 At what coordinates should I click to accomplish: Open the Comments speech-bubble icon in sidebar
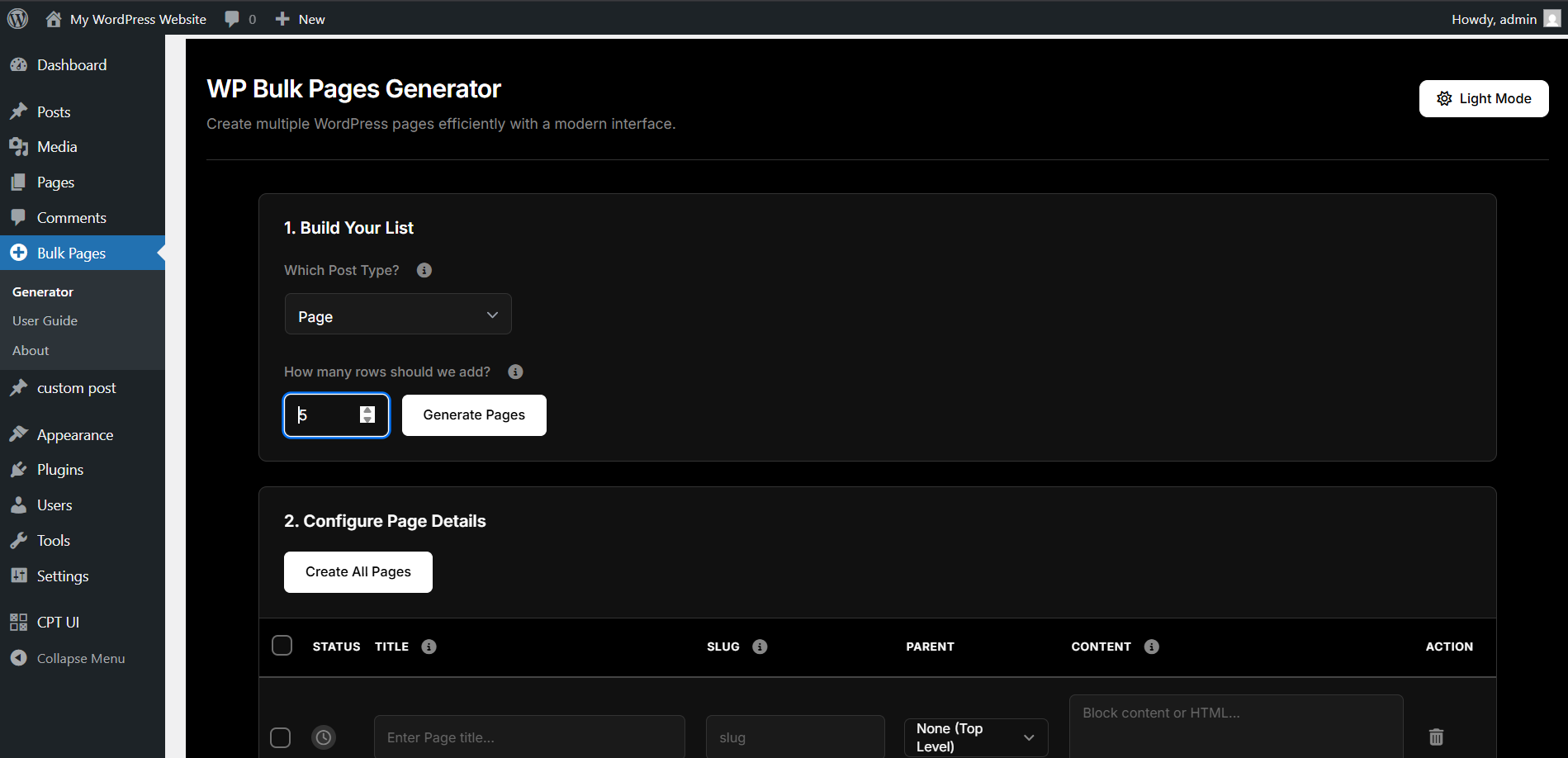(x=20, y=217)
